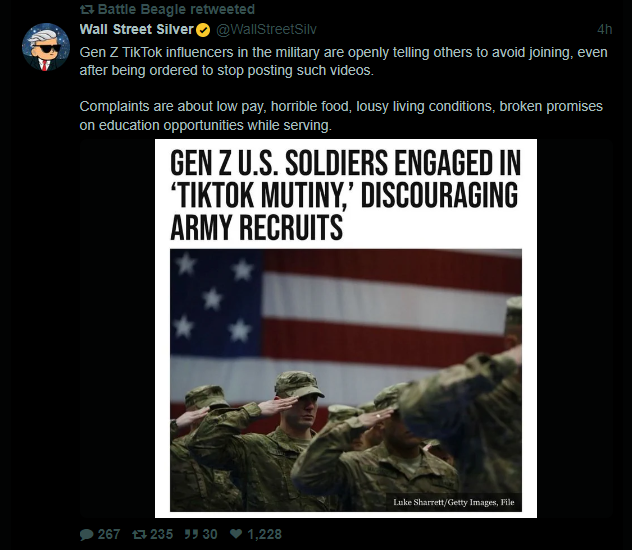Click the 30 quotes count
This screenshot has height=550, width=632.
[210, 535]
